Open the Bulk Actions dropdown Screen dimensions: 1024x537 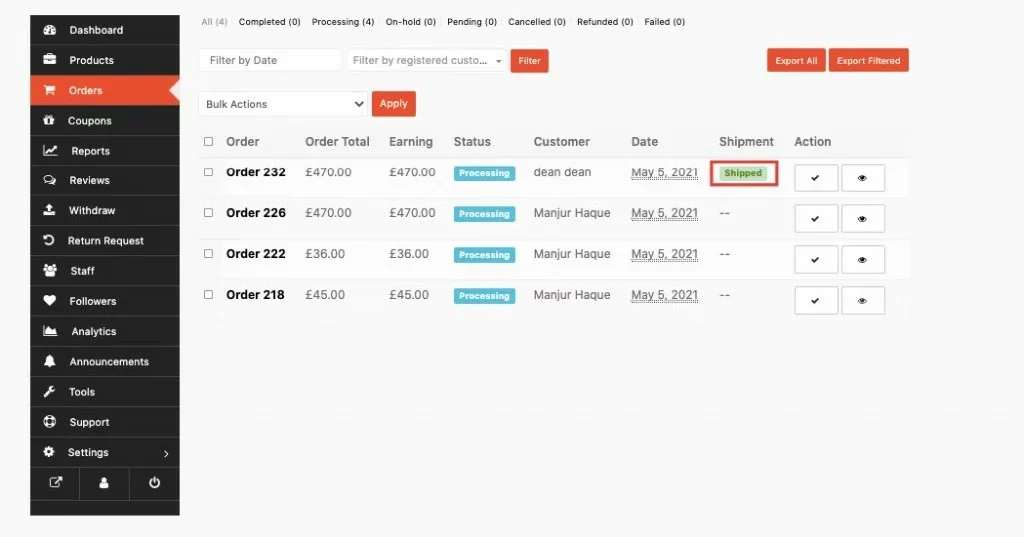coord(283,104)
